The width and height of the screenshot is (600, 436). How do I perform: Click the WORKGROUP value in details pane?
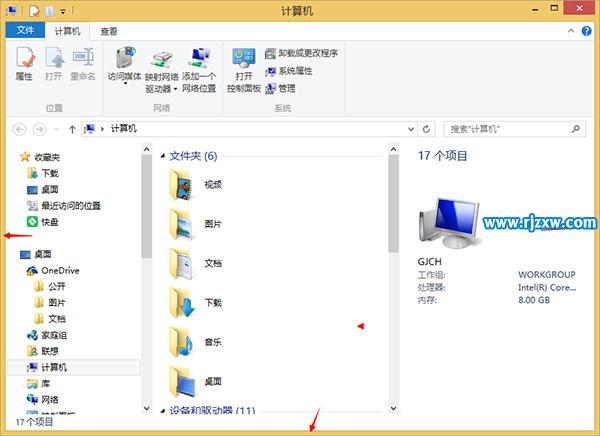[547, 274]
